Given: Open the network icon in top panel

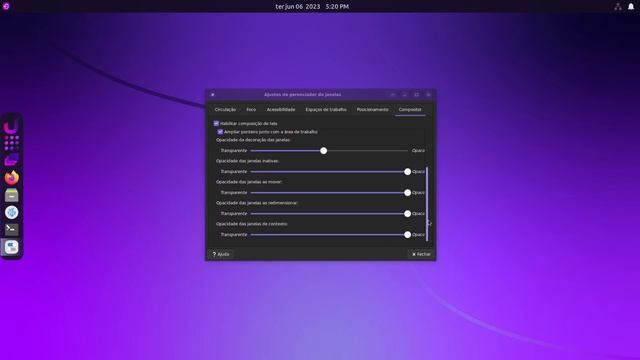Looking at the screenshot, I should (x=618, y=6).
